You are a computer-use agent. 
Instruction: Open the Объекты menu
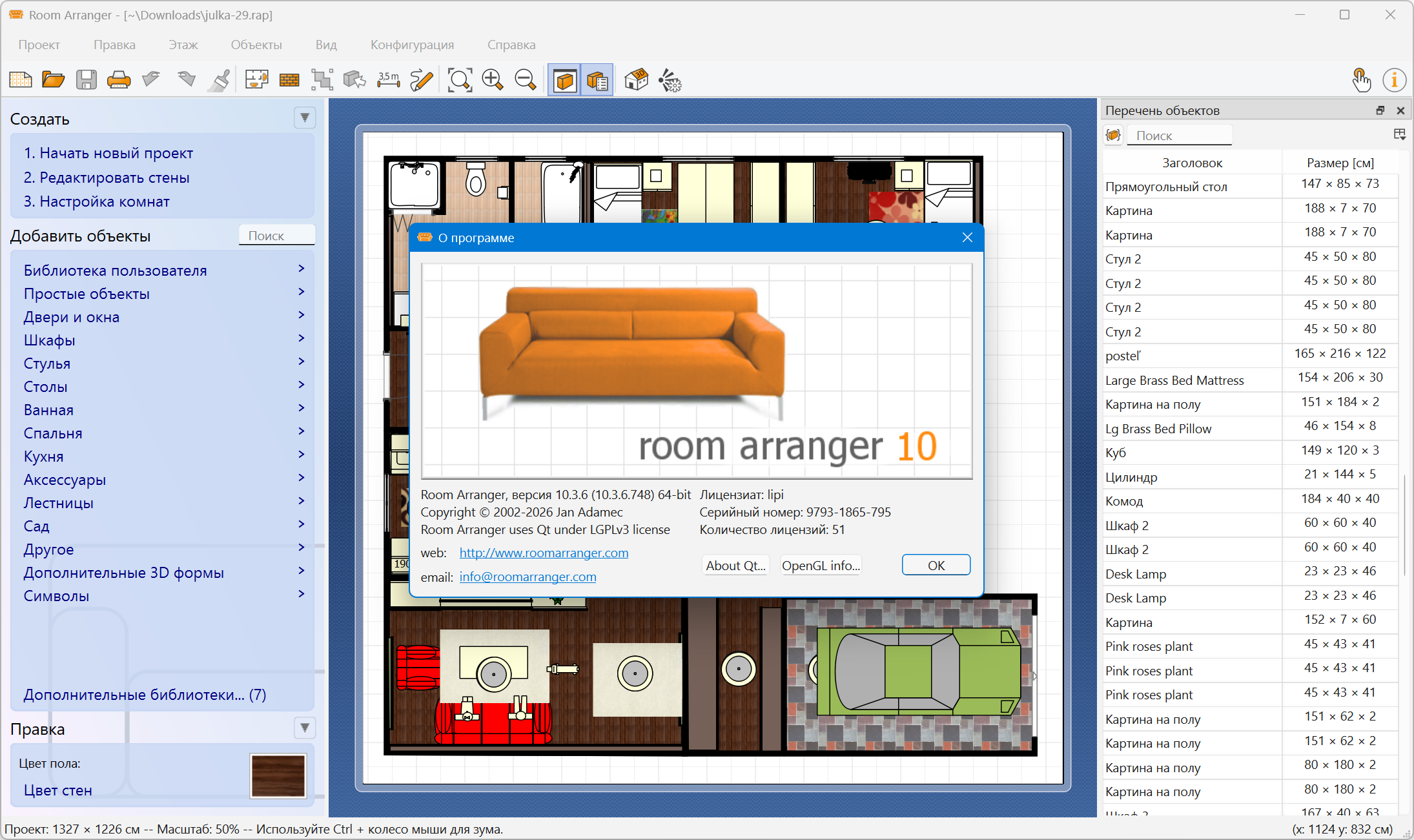tap(256, 45)
